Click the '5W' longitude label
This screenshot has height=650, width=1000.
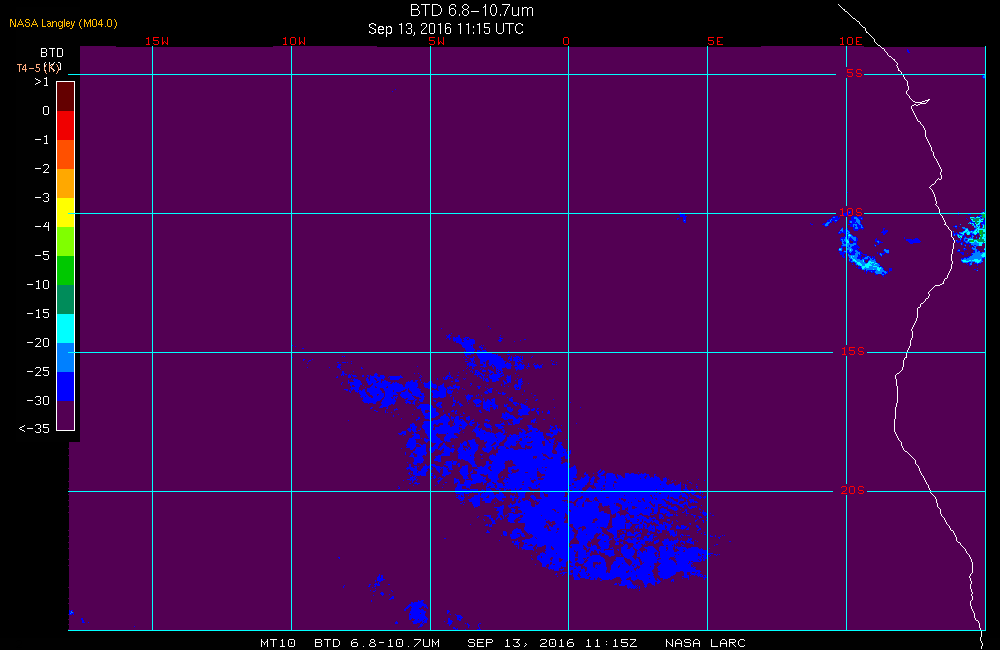pos(437,41)
